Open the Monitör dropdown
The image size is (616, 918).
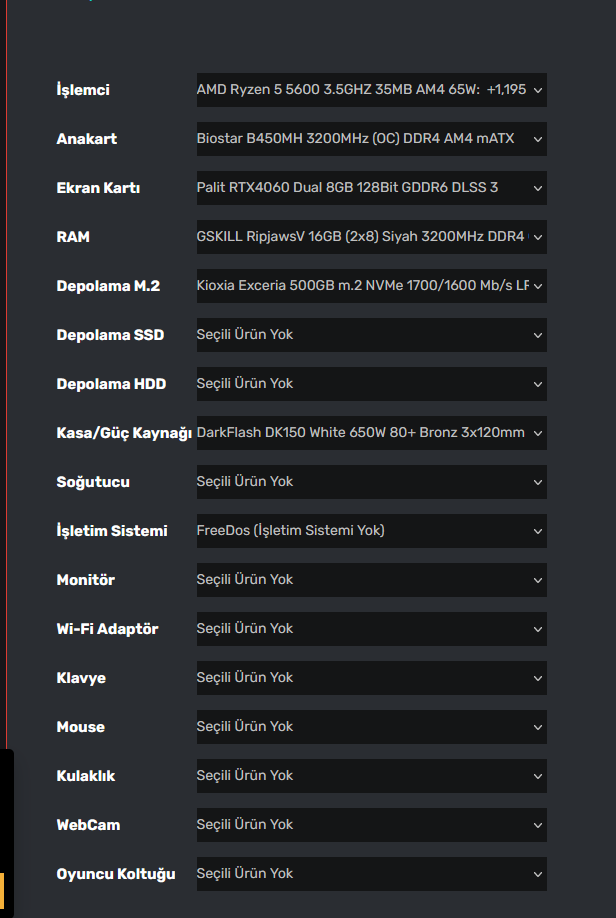[x=371, y=580]
